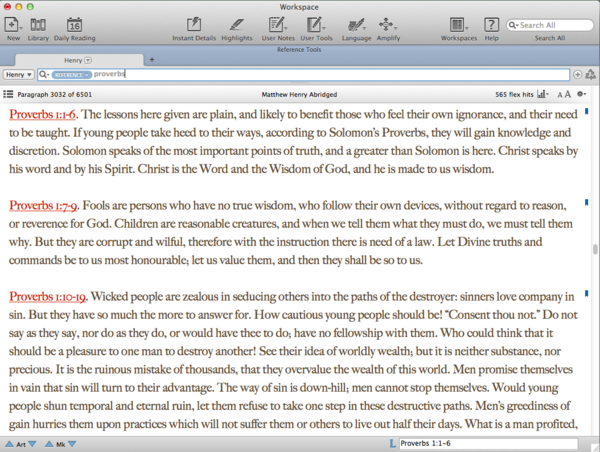Increase text size with large A
Screen dimensions: 600x452
[567, 94]
